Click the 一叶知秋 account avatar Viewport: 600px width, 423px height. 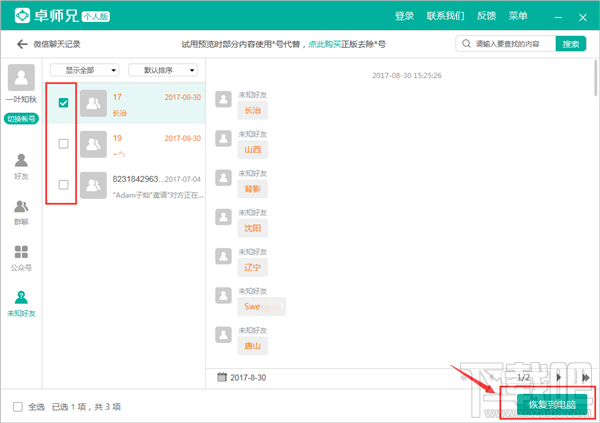coord(21,77)
